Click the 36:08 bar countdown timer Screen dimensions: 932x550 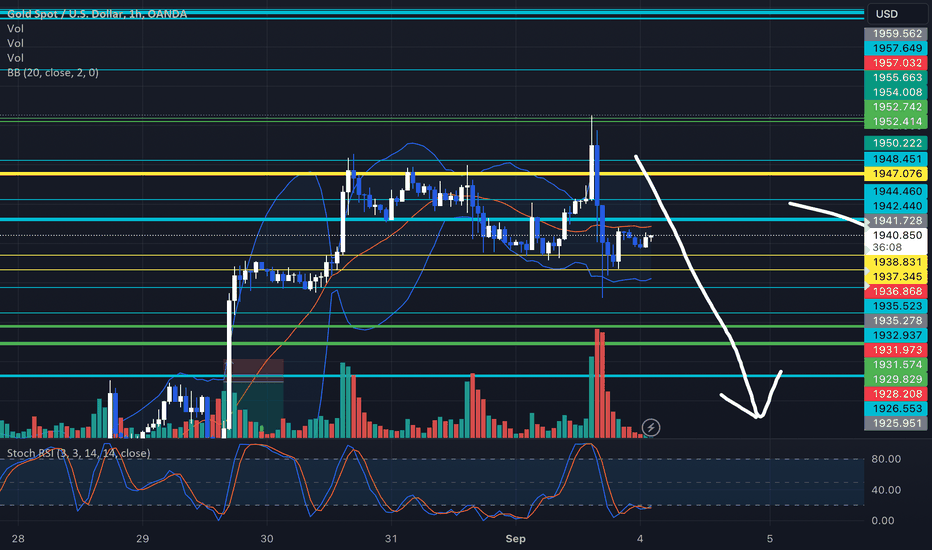(887, 247)
